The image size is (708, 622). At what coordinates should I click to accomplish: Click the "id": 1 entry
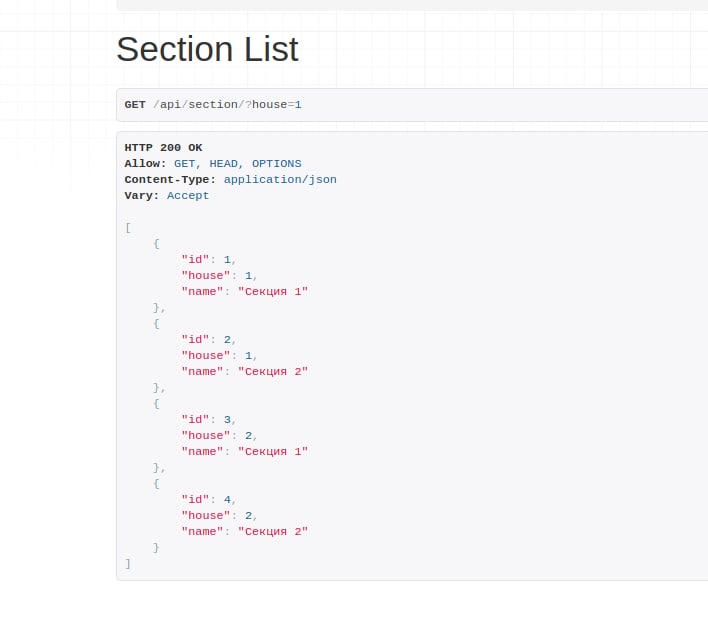(x=206, y=260)
